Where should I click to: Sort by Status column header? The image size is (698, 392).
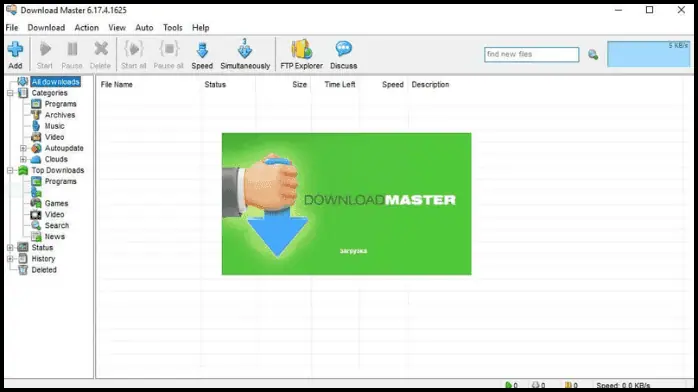[x=215, y=85]
